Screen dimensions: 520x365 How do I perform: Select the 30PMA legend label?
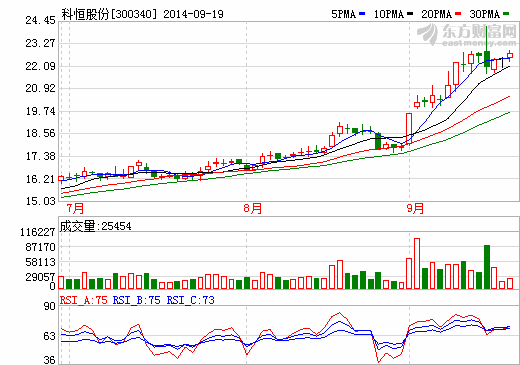pyautogui.click(x=485, y=14)
